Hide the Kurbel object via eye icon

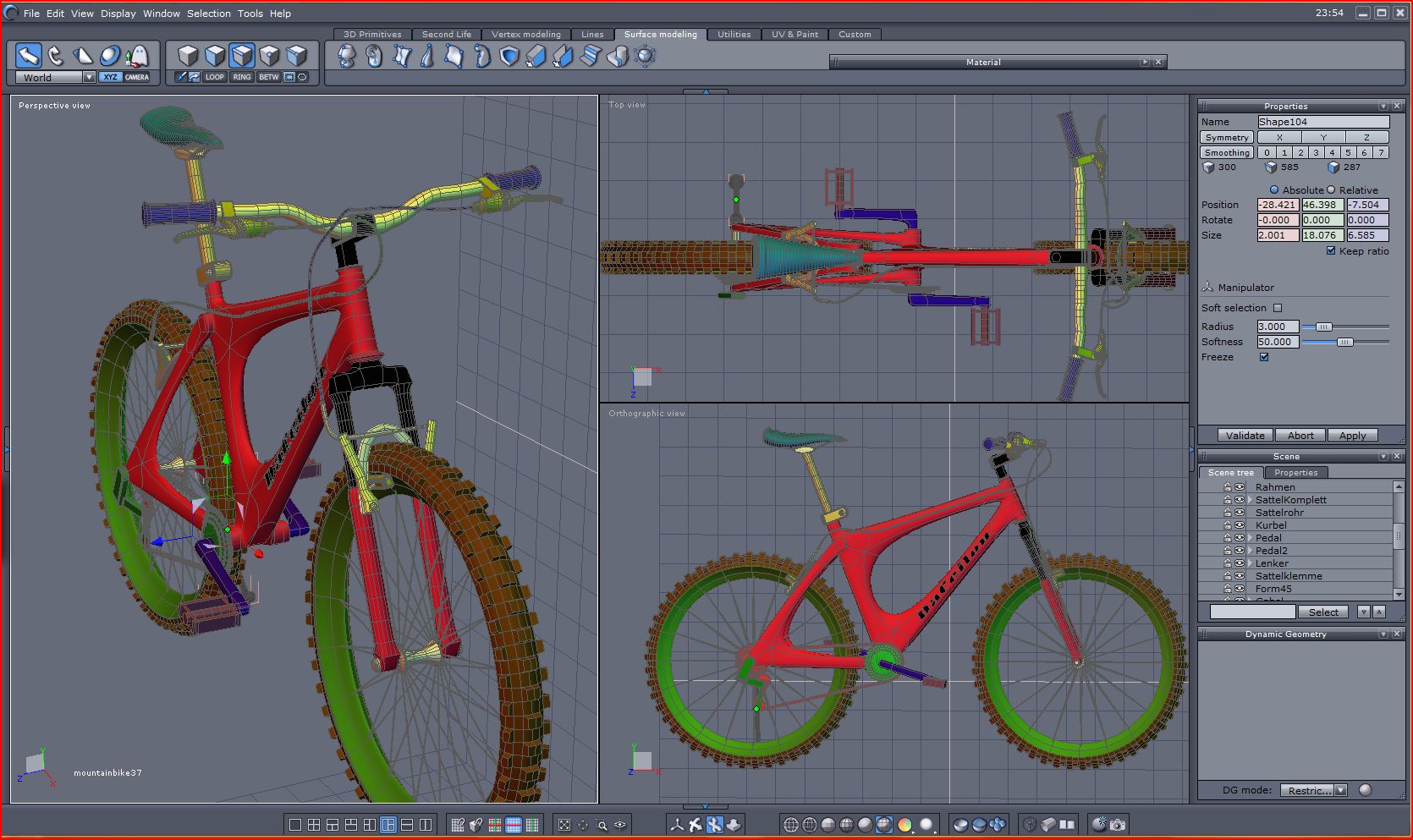tap(1240, 525)
